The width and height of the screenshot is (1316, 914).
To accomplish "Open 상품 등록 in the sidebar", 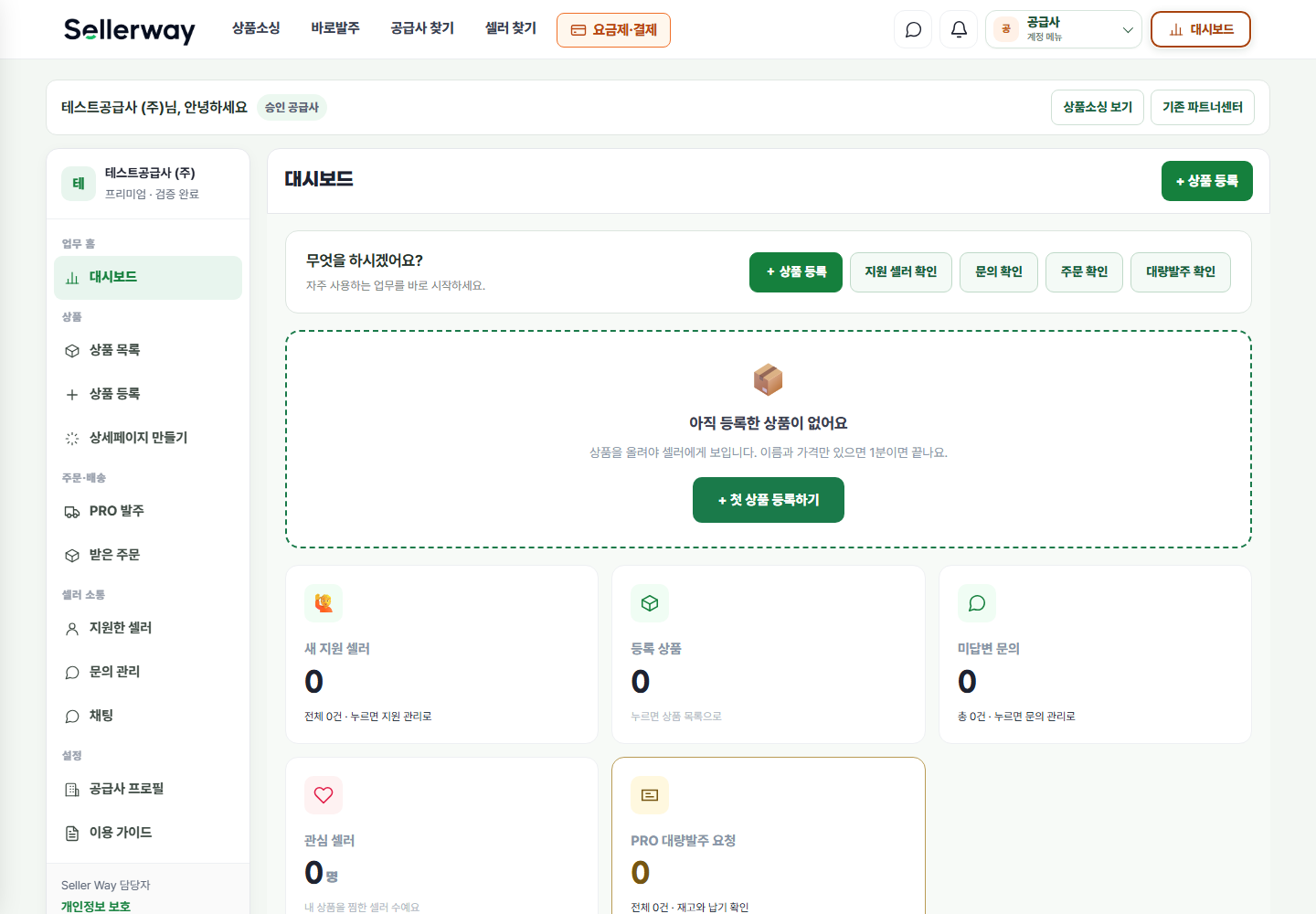I will [148, 394].
